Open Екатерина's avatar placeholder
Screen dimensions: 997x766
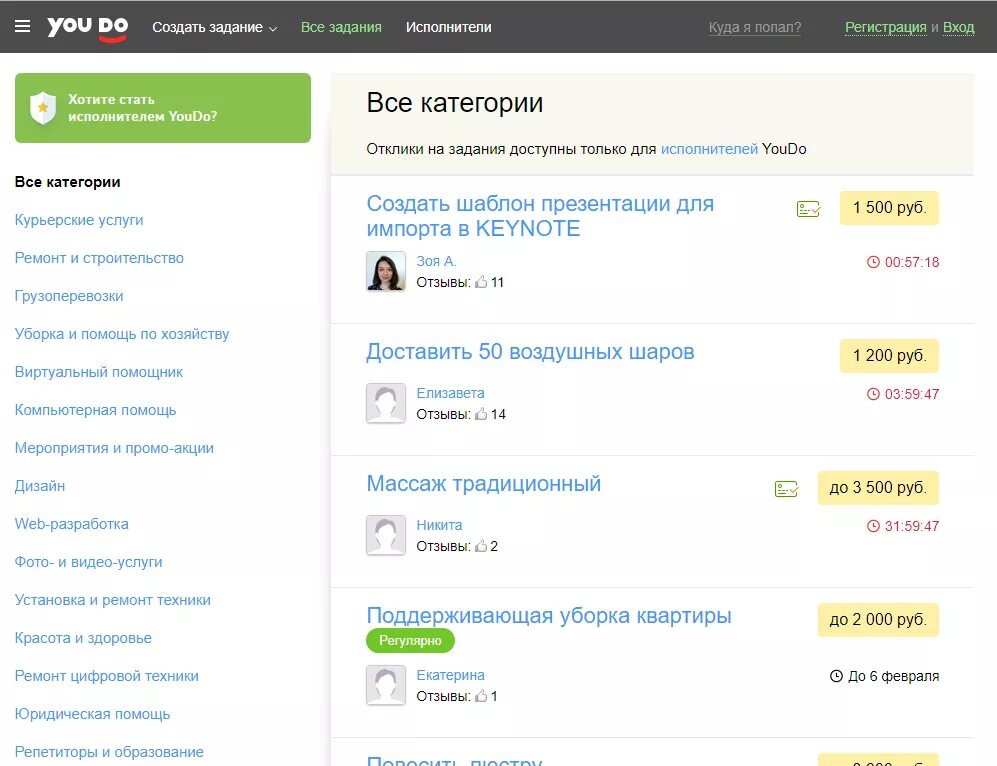point(386,685)
